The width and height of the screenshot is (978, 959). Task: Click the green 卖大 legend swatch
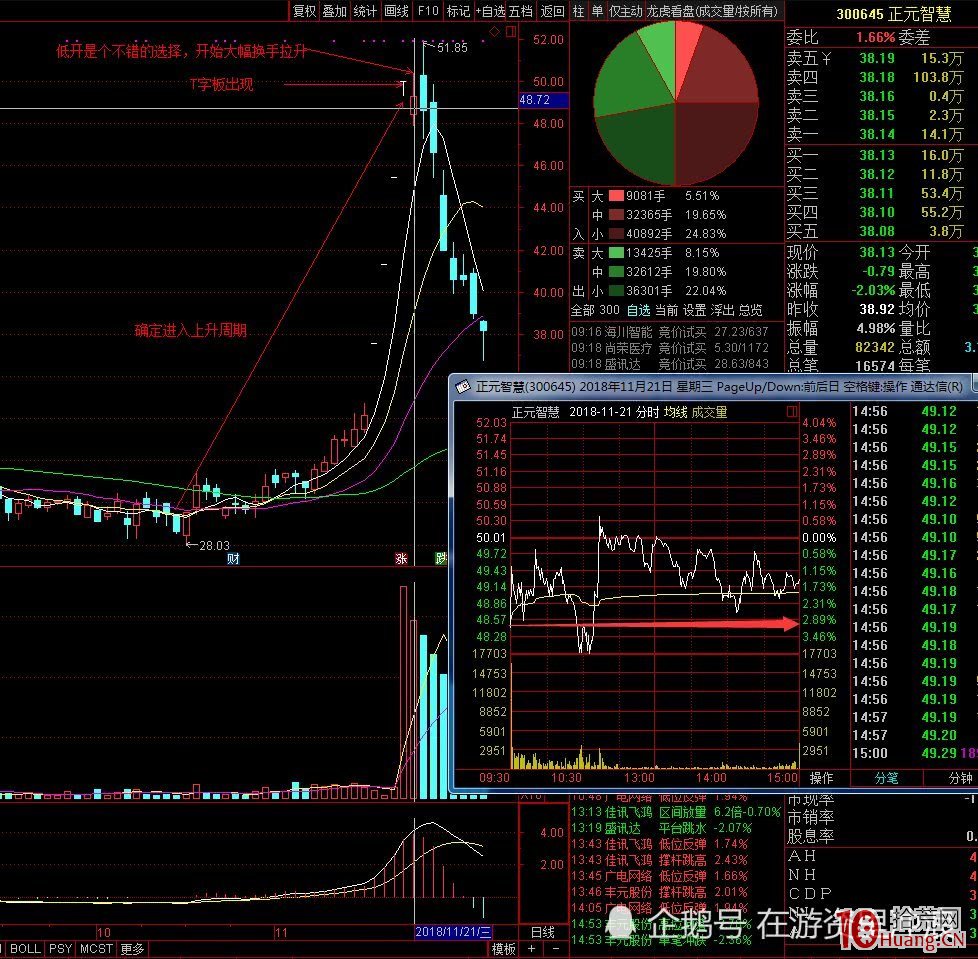click(x=616, y=253)
